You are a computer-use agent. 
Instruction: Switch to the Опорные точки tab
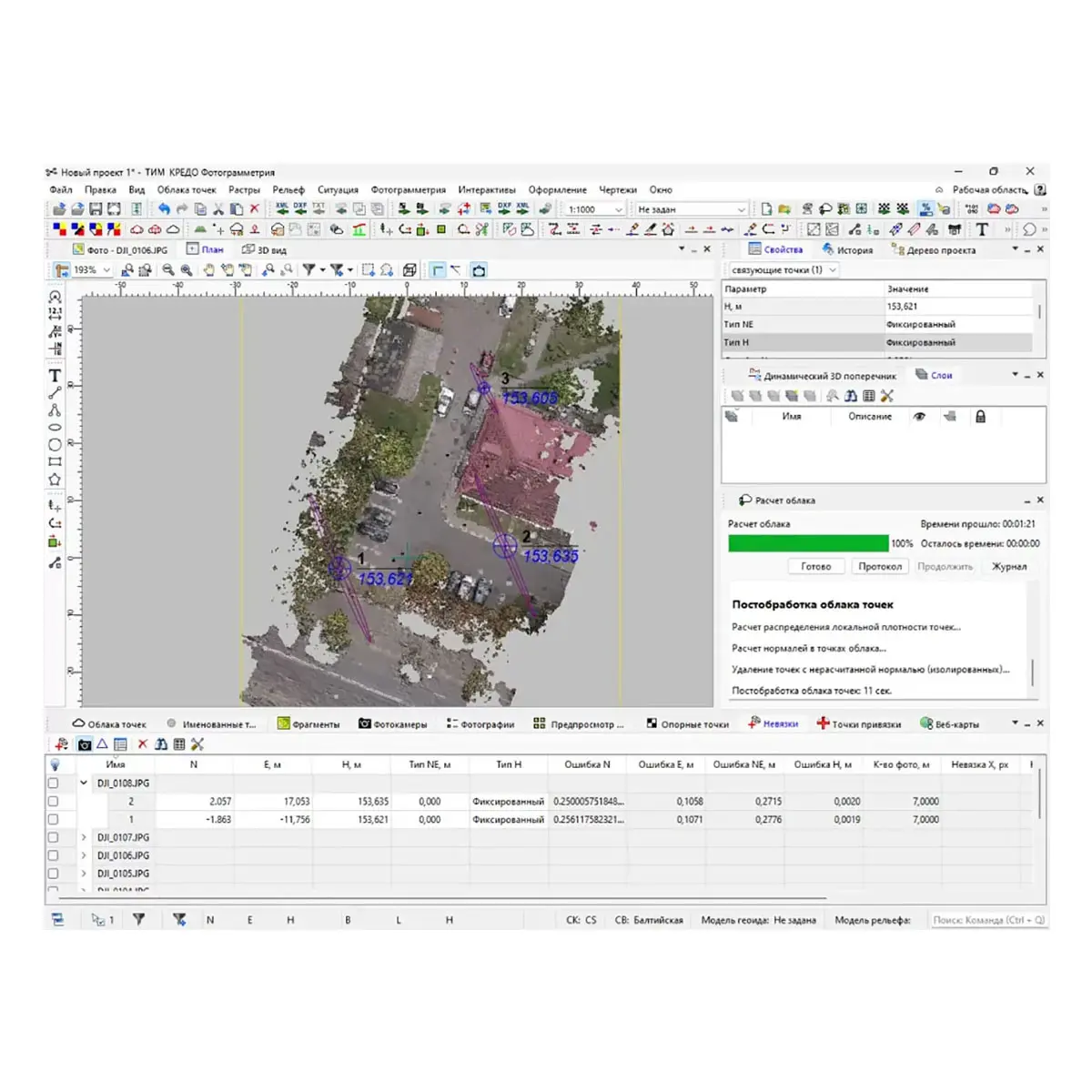pyautogui.click(x=688, y=724)
